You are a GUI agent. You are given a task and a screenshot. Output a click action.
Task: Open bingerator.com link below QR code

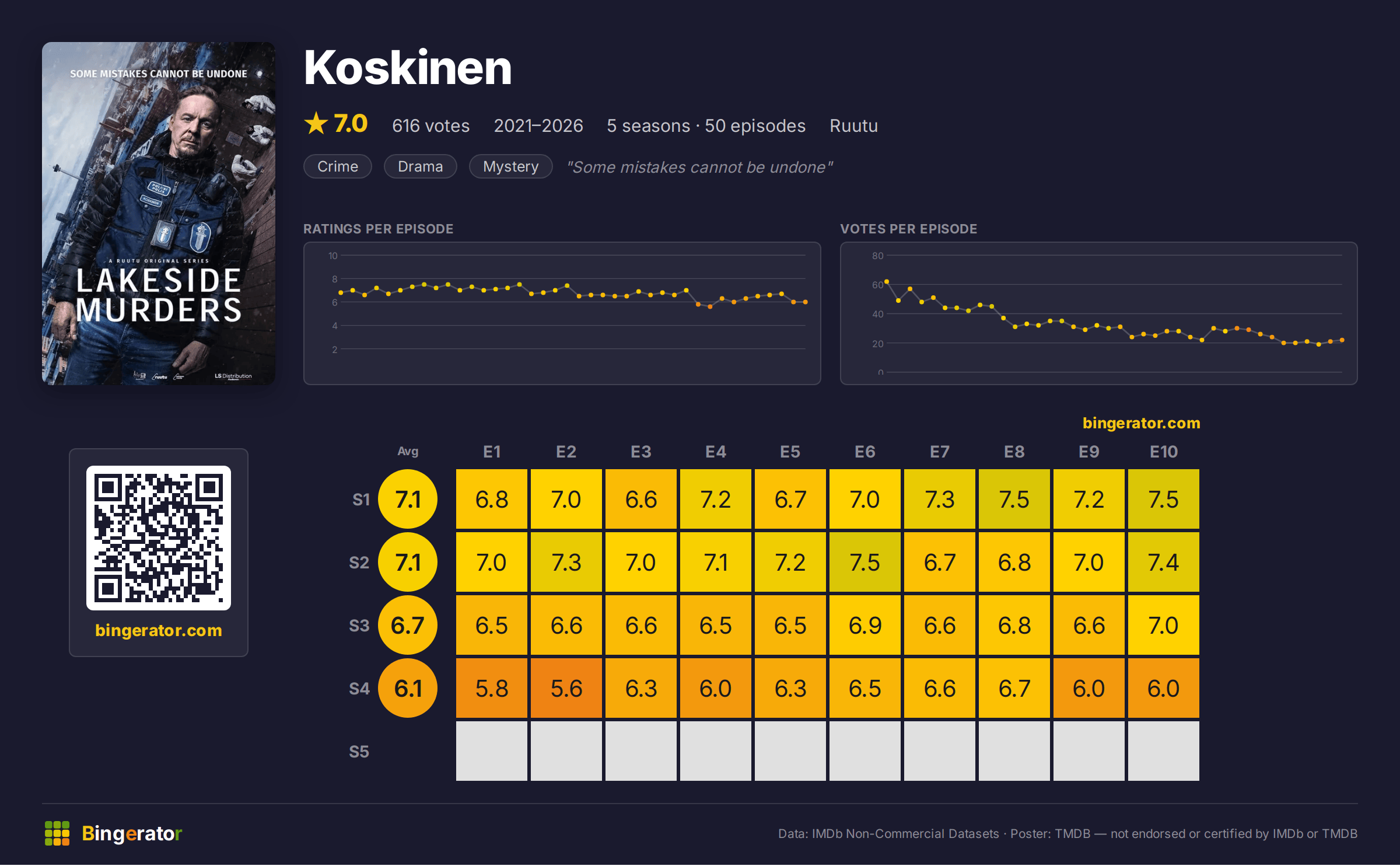[x=159, y=631]
